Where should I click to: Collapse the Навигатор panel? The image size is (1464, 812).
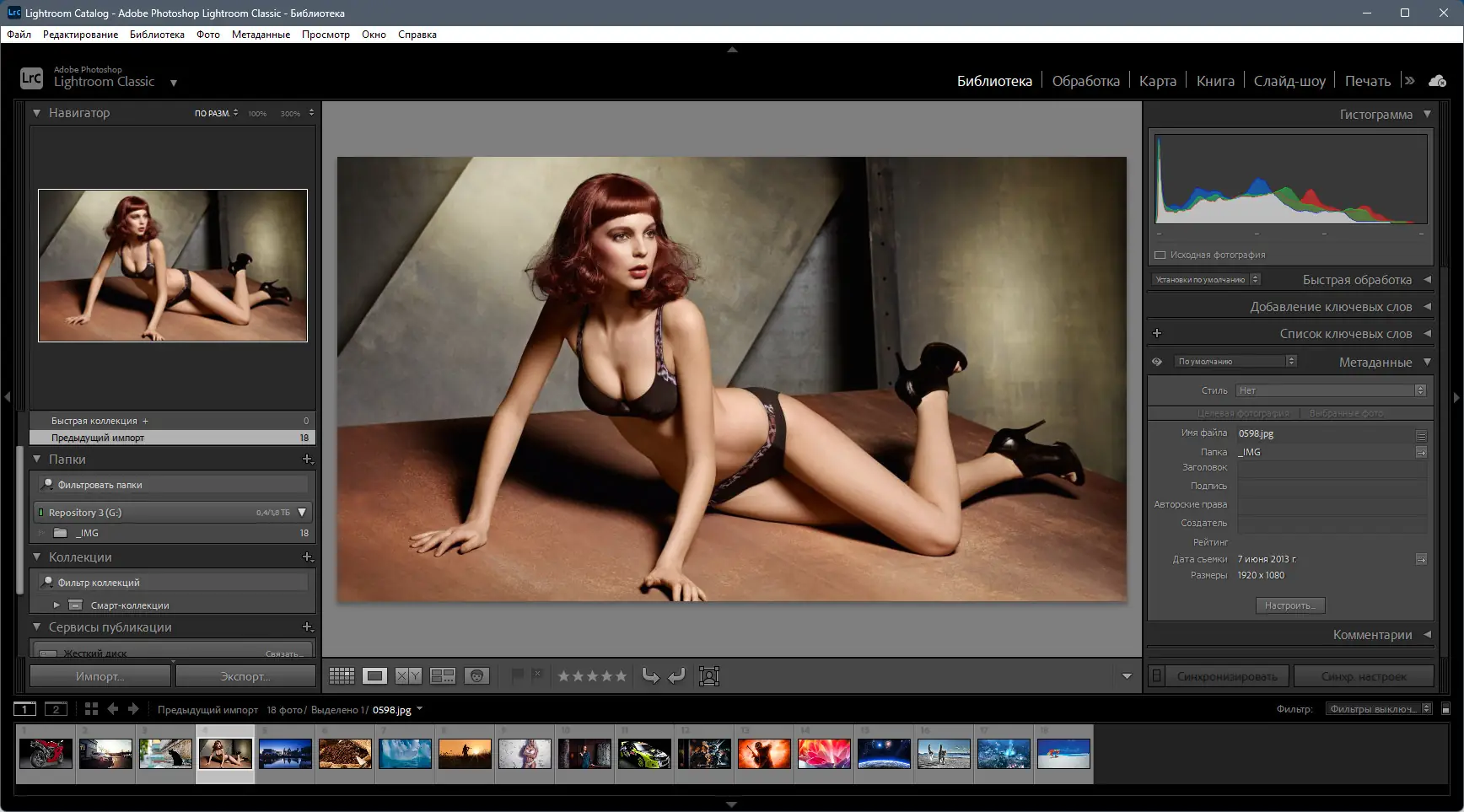click(x=37, y=113)
